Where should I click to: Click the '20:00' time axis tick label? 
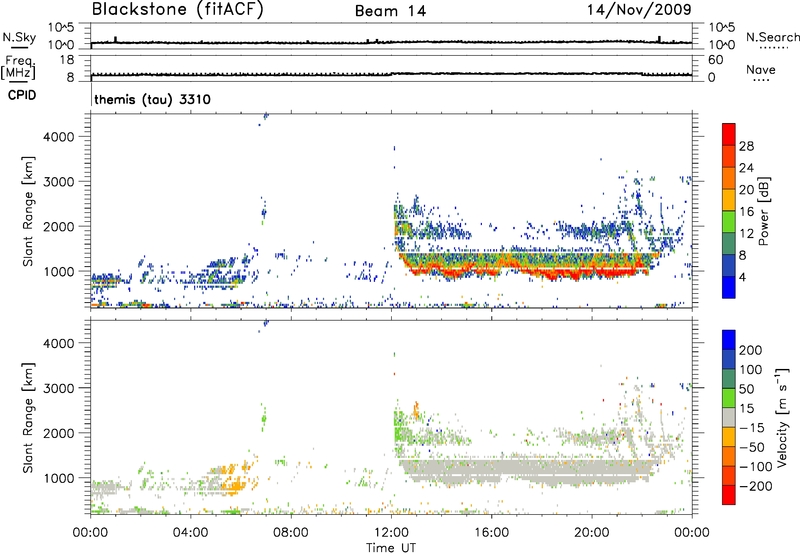point(591,533)
